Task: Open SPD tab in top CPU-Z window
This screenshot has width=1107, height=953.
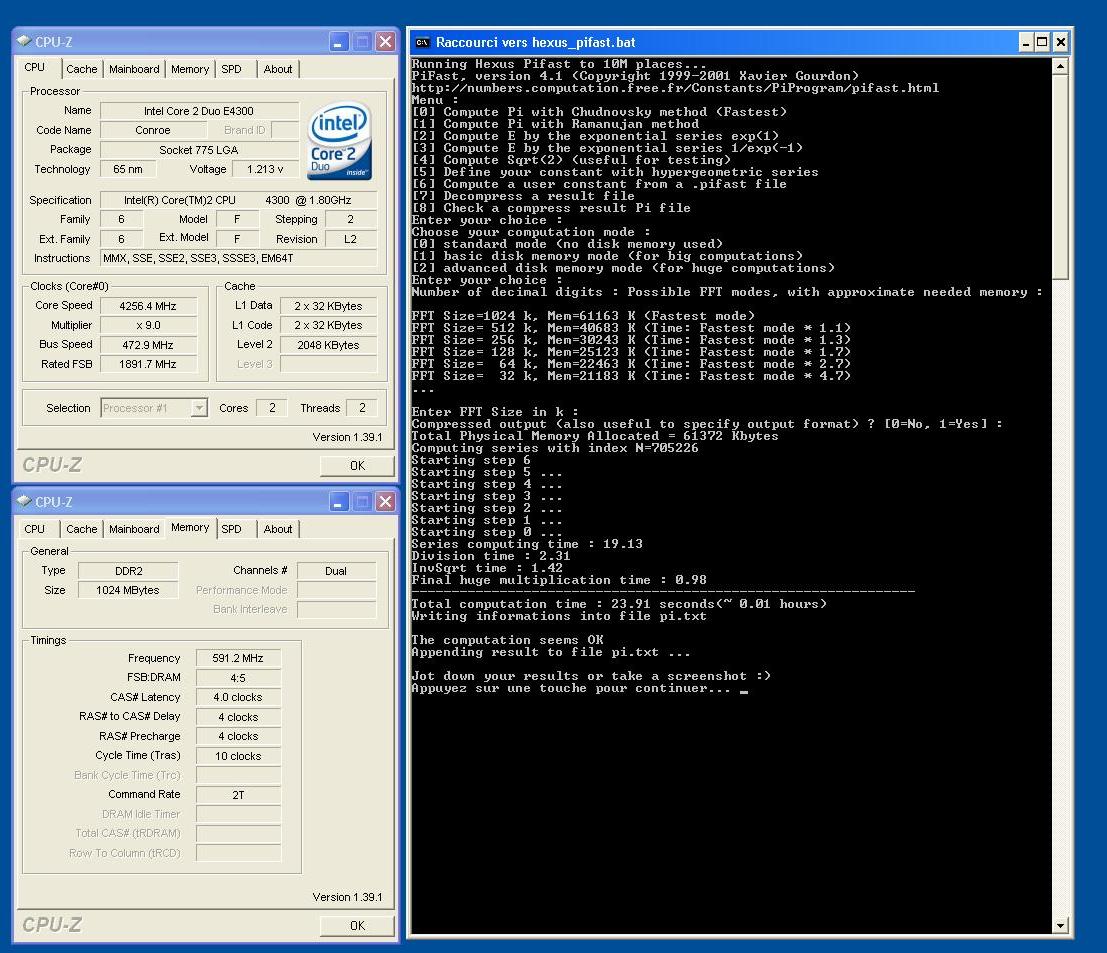Action: (232, 69)
